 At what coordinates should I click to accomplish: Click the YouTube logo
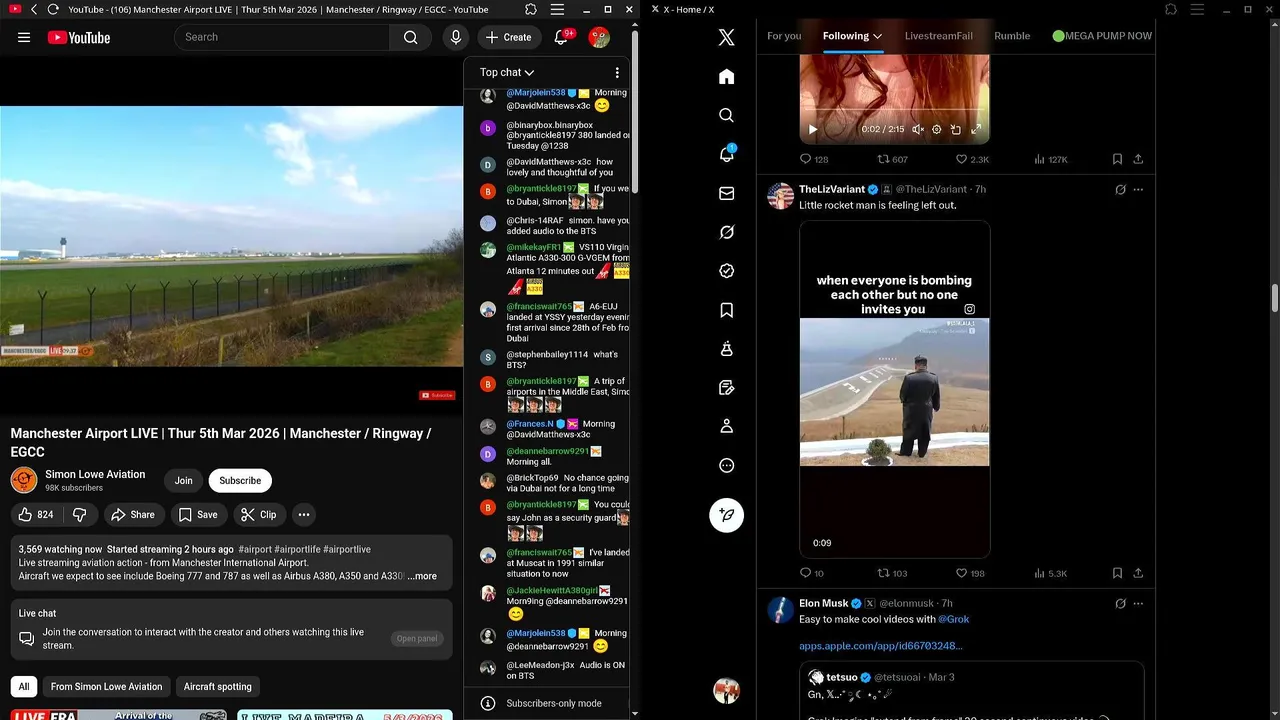[78, 37]
